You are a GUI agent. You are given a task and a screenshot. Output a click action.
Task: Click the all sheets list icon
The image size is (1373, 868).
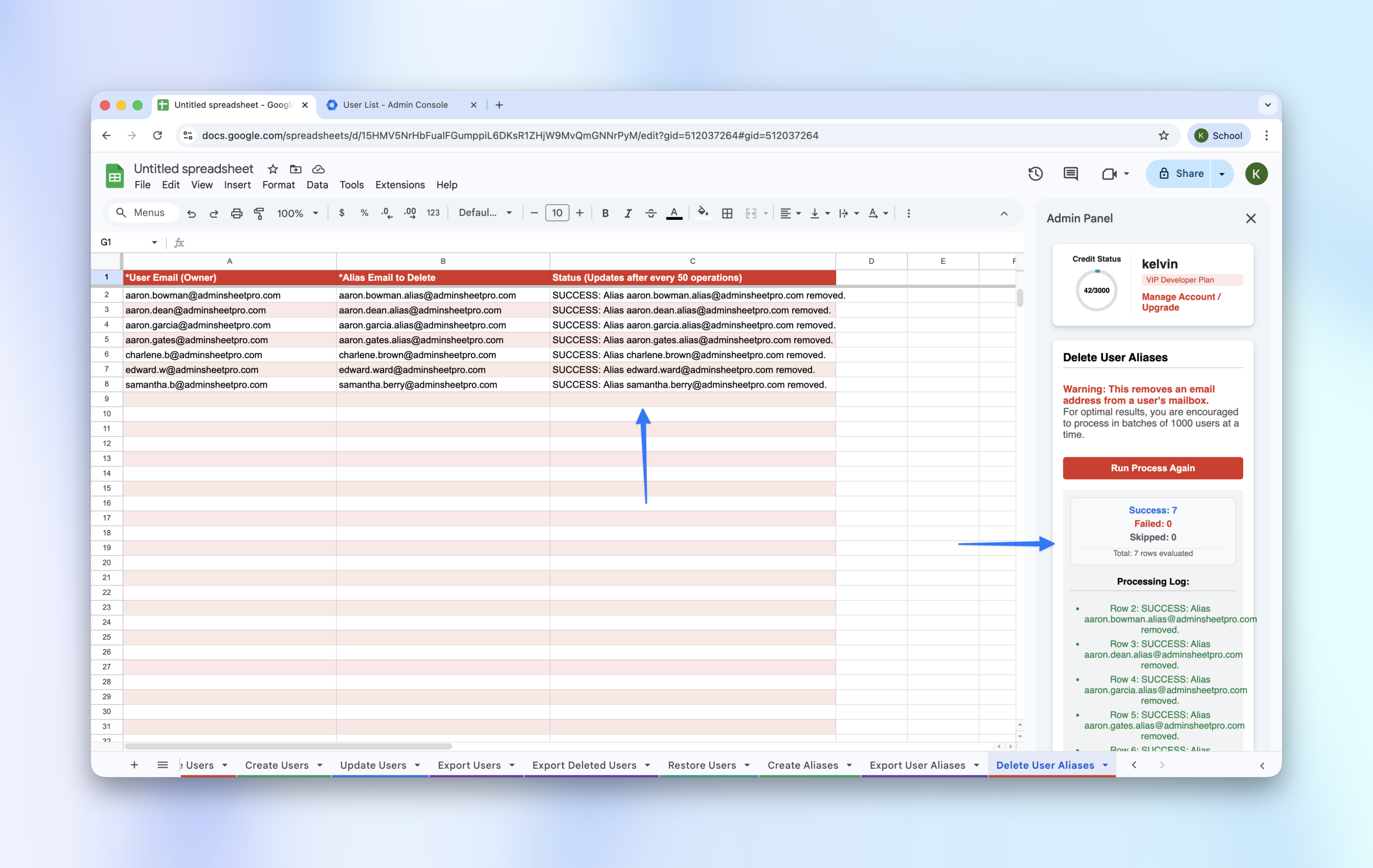pyautogui.click(x=163, y=765)
